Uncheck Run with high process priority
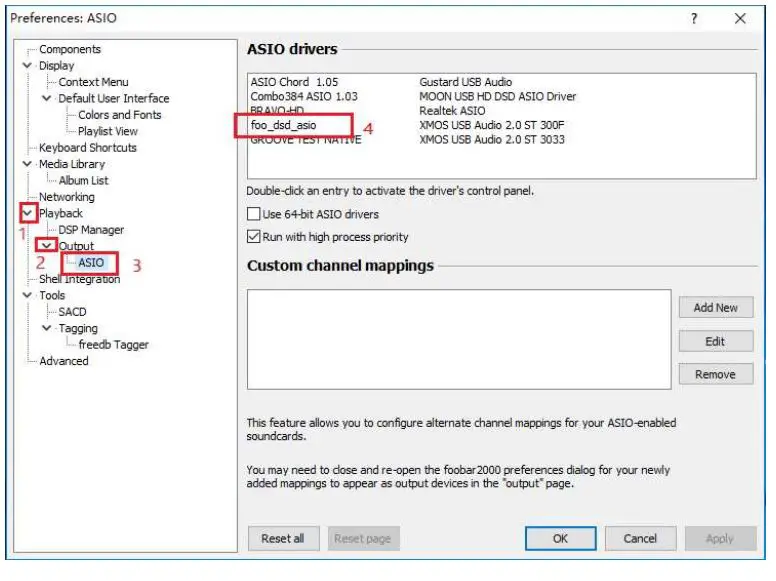Image resolution: width=776 pixels, height=581 pixels. click(253, 237)
